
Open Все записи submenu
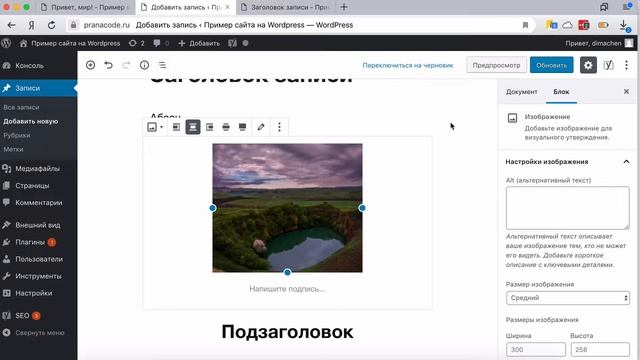pyautogui.click(x=21, y=107)
